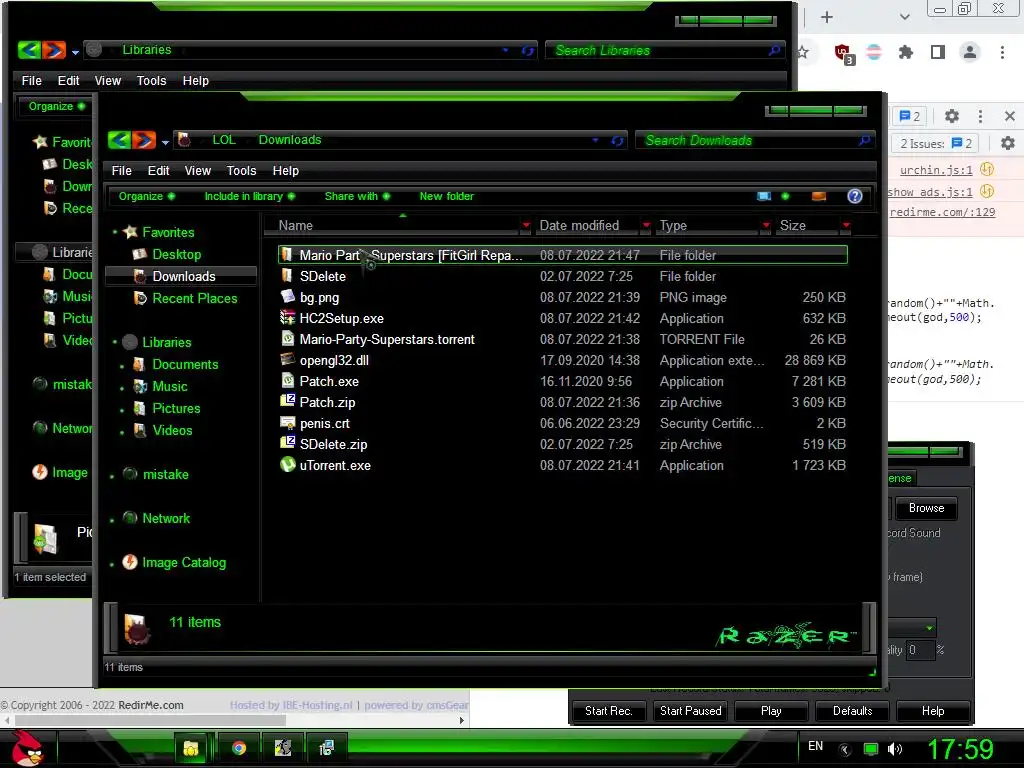Select Network in navigation pane
1024x768 pixels.
tap(166, 519)
